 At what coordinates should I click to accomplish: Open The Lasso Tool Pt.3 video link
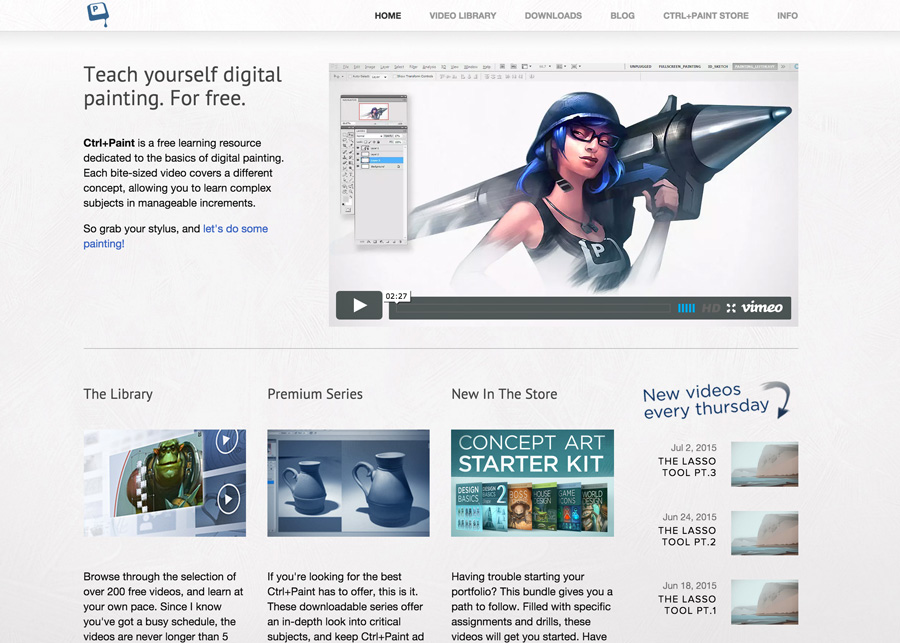[688, 467]
